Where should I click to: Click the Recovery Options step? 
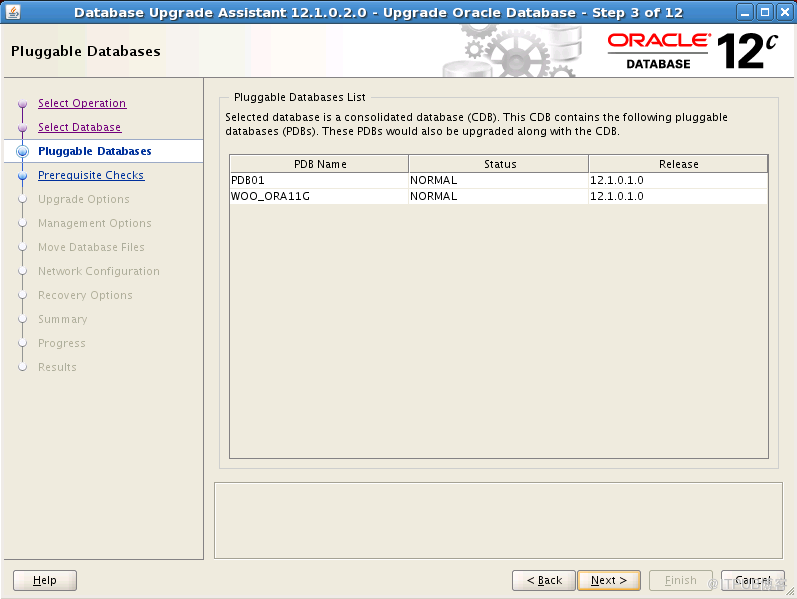coord(85,295)
